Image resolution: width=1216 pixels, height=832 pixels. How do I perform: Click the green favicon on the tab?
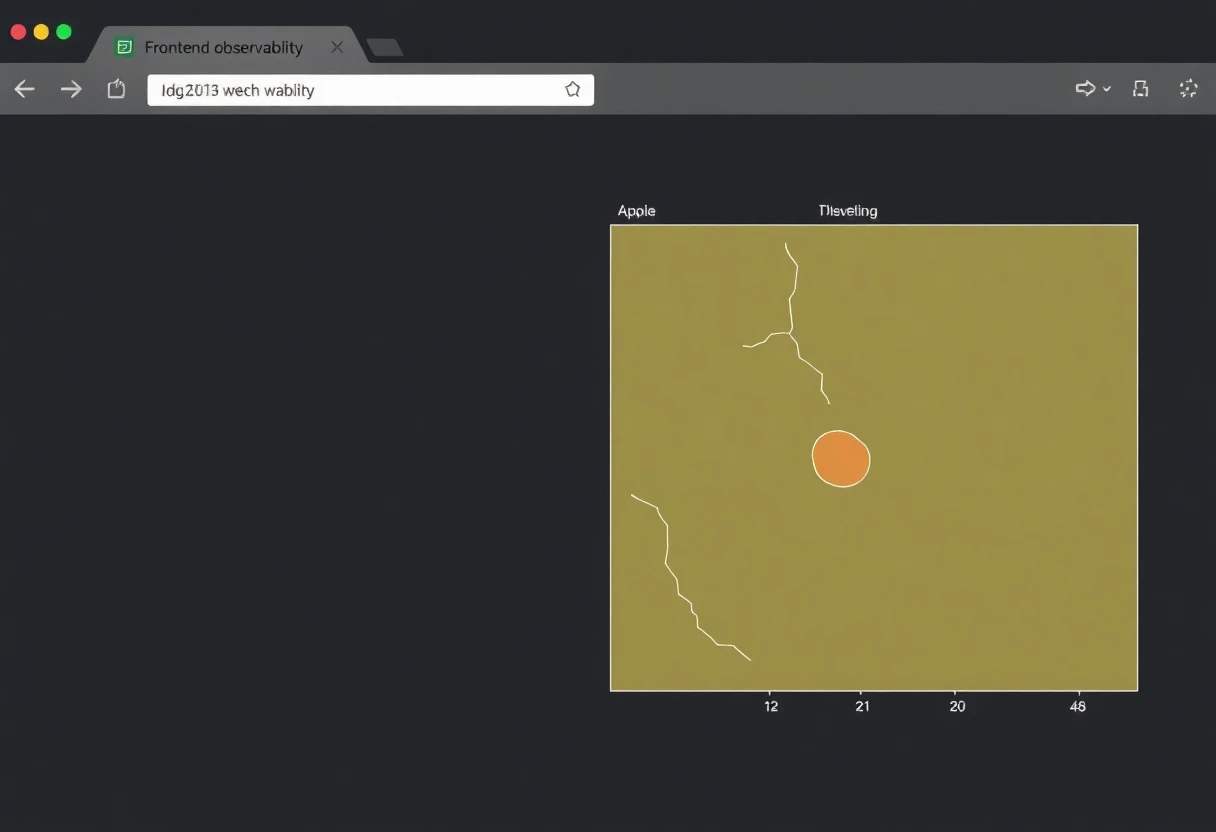coord(124,47)
